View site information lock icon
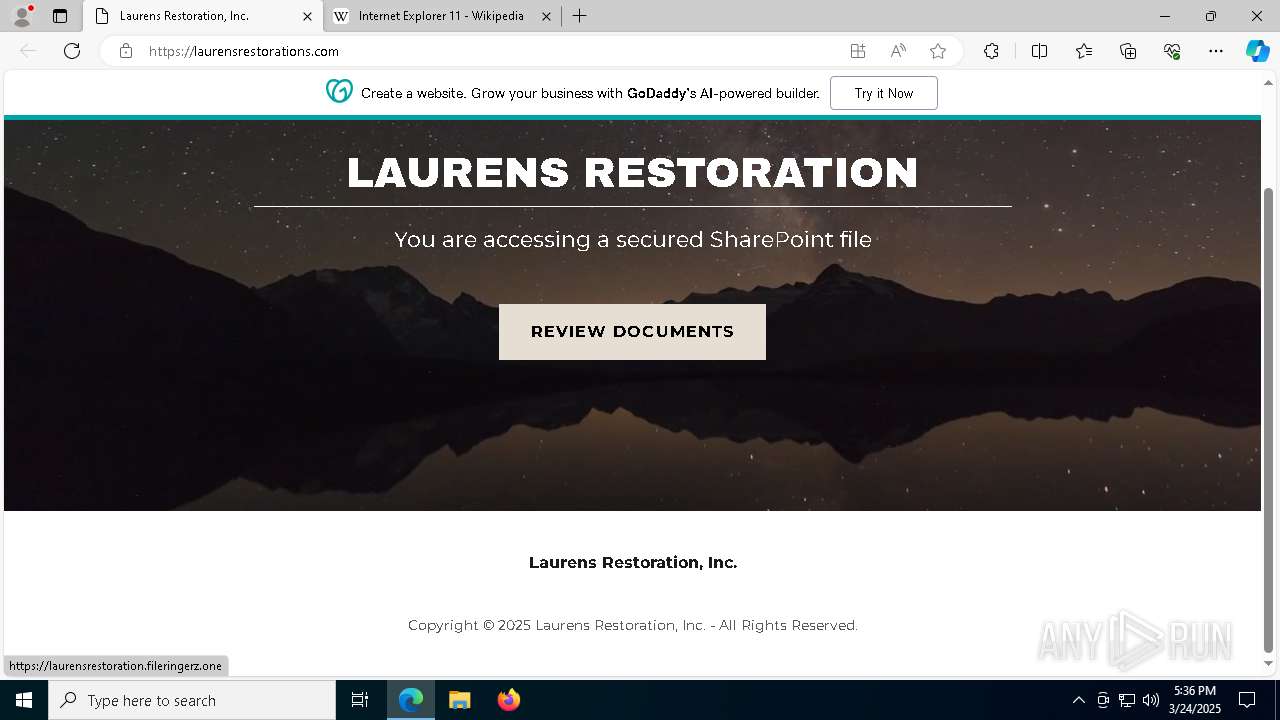This screenshot has width=1280, height=720. (x=126, y=51)
